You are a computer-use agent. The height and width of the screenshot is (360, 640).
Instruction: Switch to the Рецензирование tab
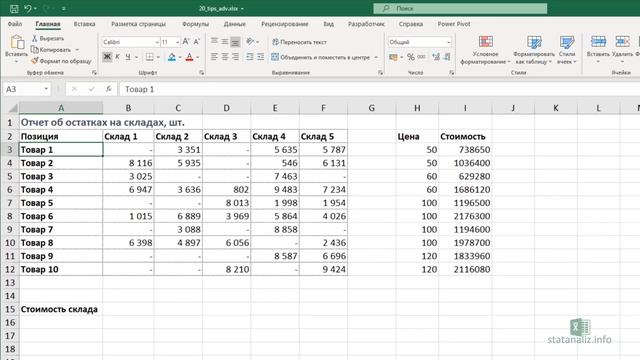tap(284, 24)
